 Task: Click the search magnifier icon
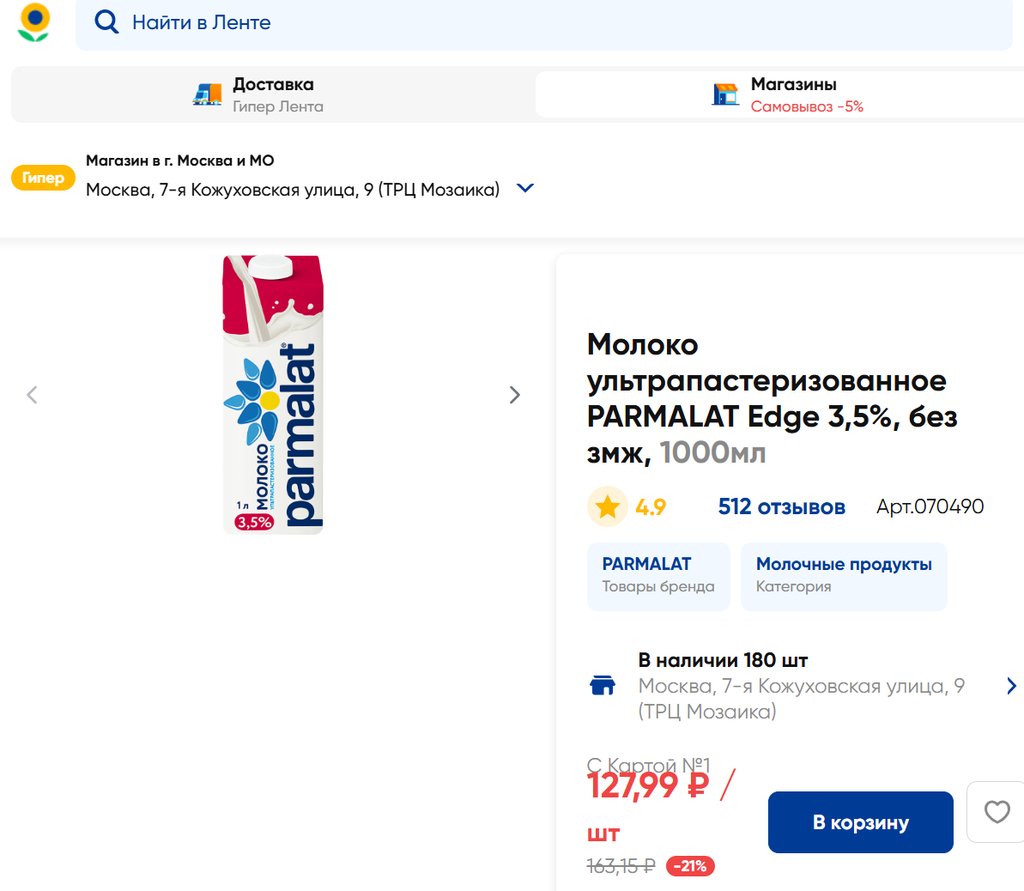[x=106, y=22]
